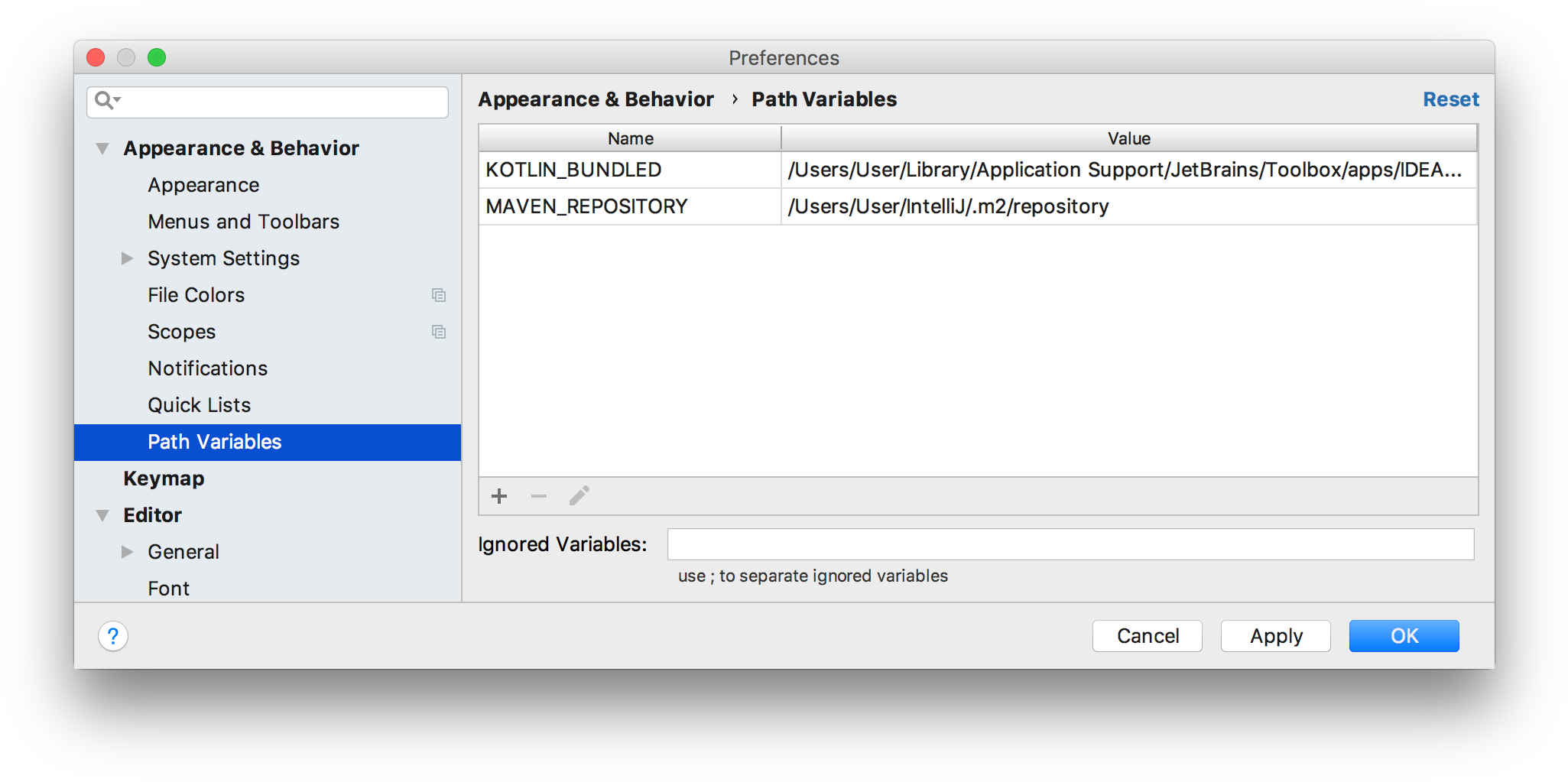The image size is (1568, 782).
Task: Click the search field magnifier icon
Action: (104, 100)
